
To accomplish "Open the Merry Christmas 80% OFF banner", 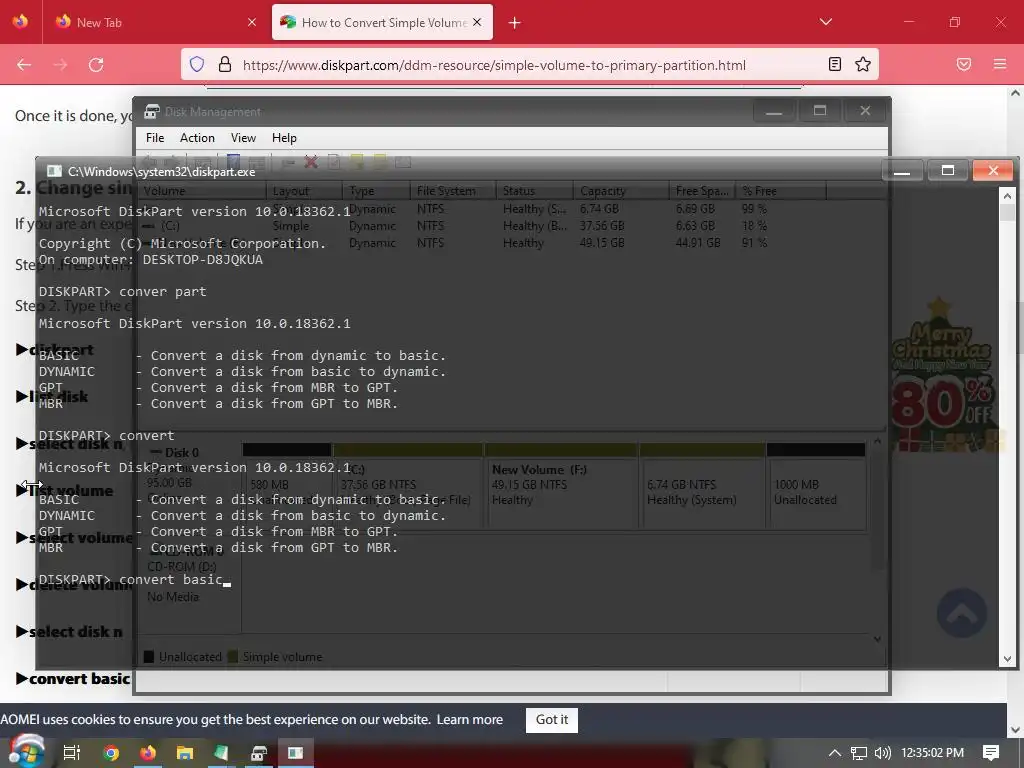I will point(941,376).
